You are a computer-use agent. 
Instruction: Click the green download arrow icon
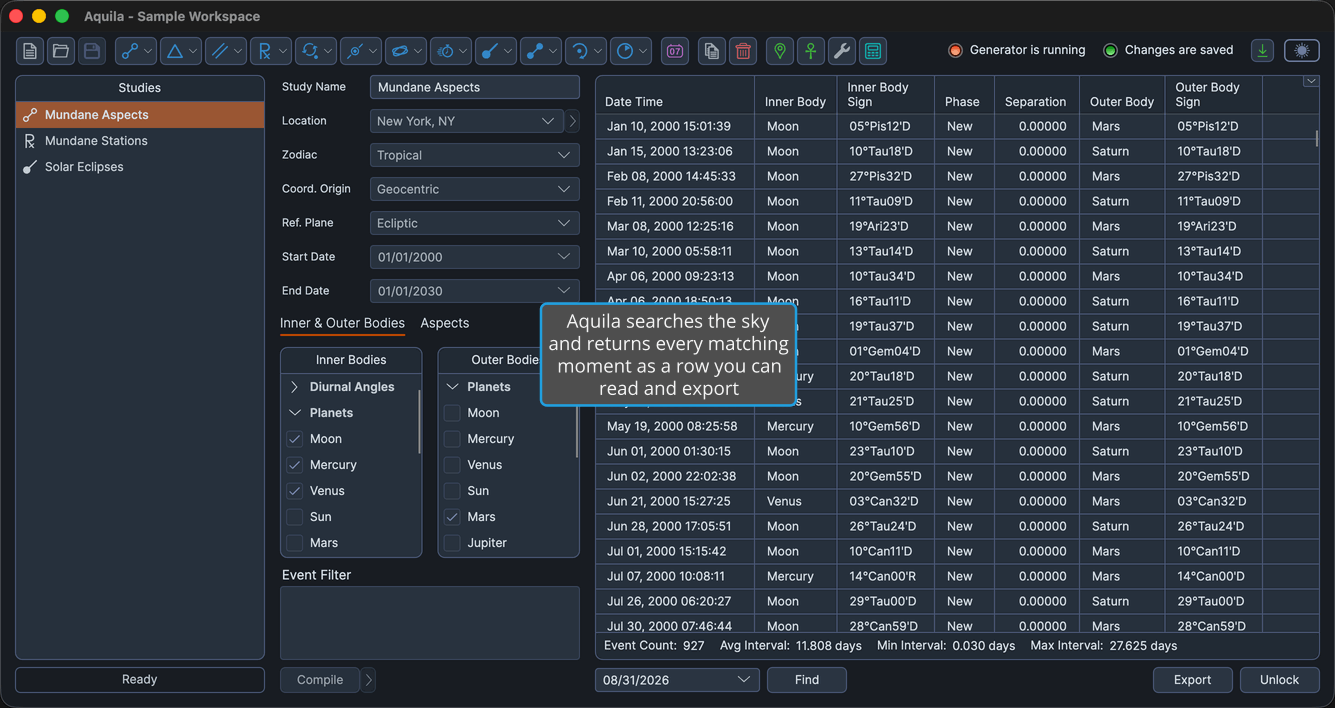(1263, 50)
